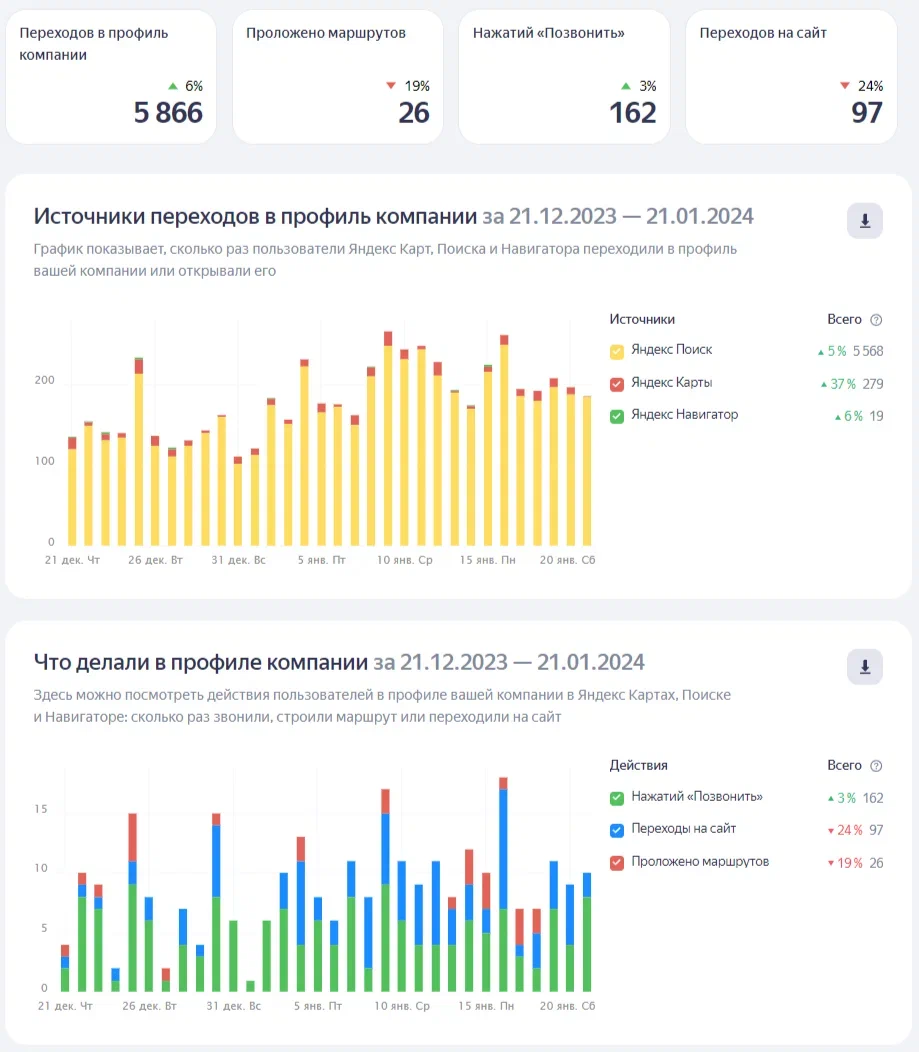Click green up arrow in Переходов в профиль card
The width and height of the screenshot is (919, 1052).
click(172, 86)
